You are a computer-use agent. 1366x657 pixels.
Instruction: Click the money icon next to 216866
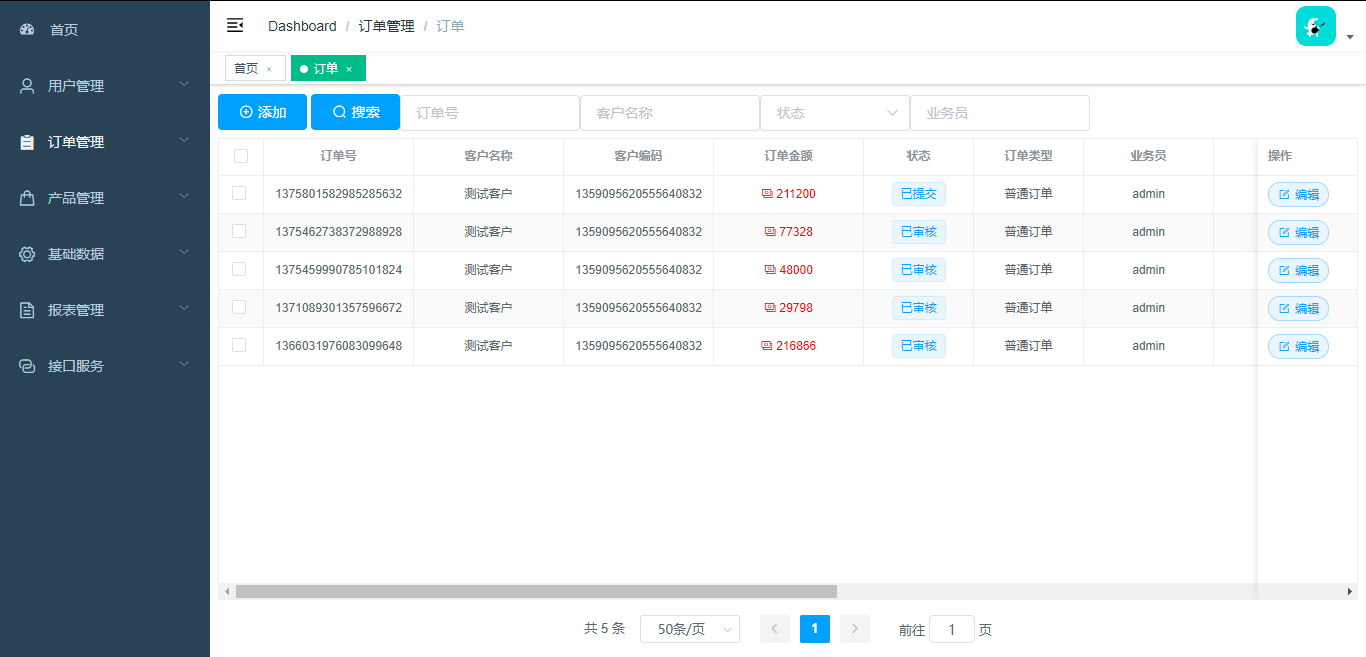(x=767, y=346)
